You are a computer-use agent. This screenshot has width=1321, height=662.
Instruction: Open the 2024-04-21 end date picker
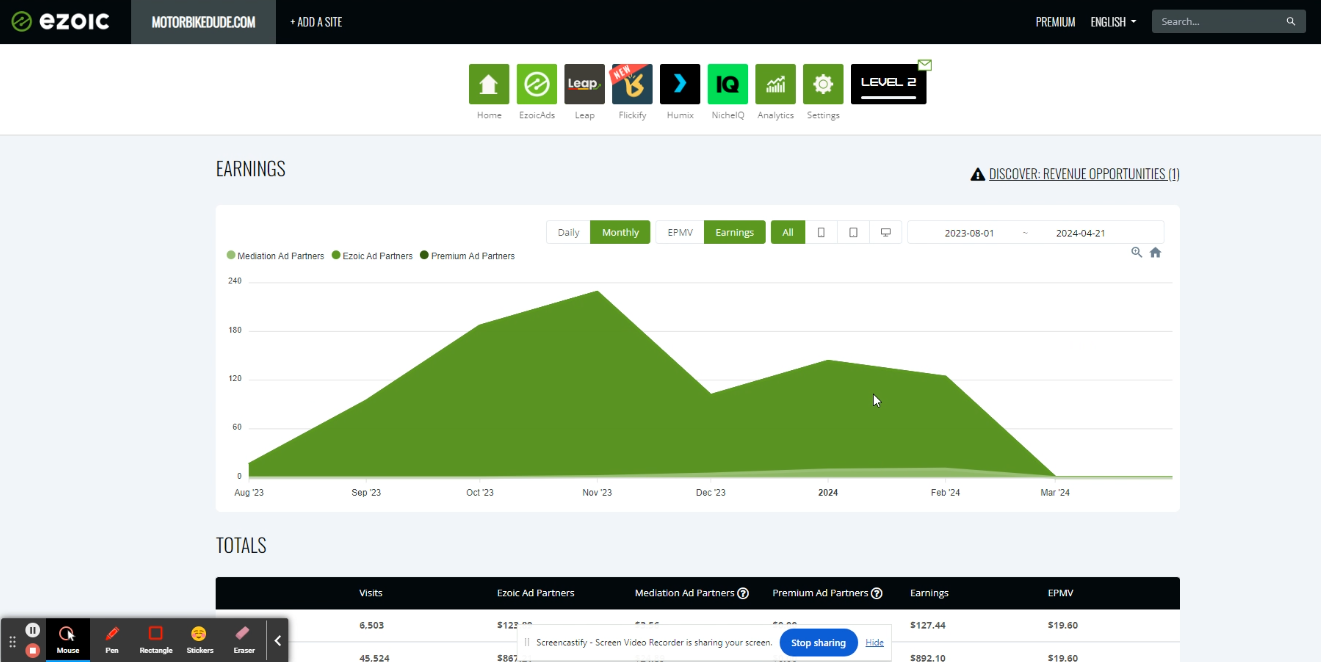[x=1080, y=233]
